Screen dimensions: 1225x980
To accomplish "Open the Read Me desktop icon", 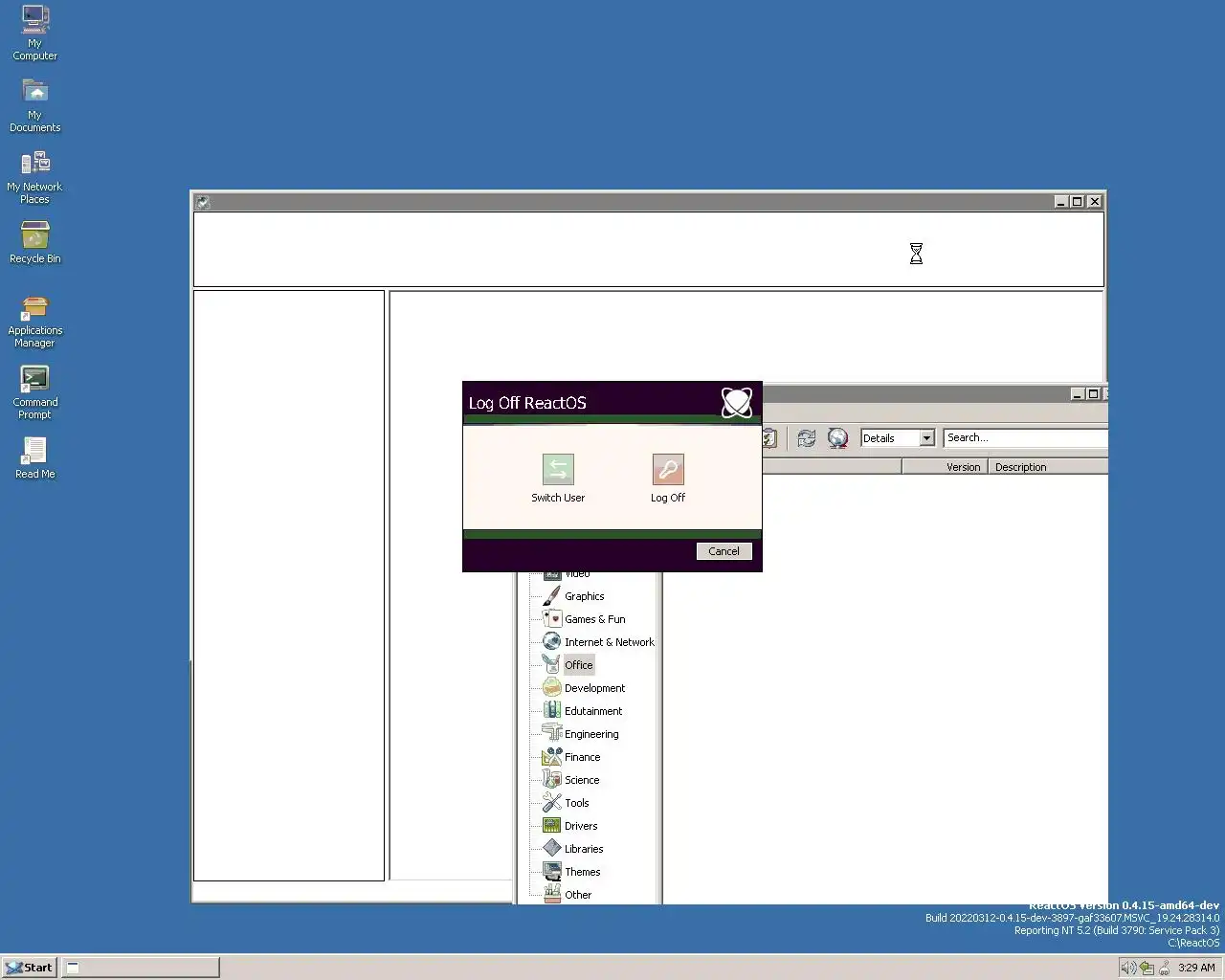I will 34,457.
